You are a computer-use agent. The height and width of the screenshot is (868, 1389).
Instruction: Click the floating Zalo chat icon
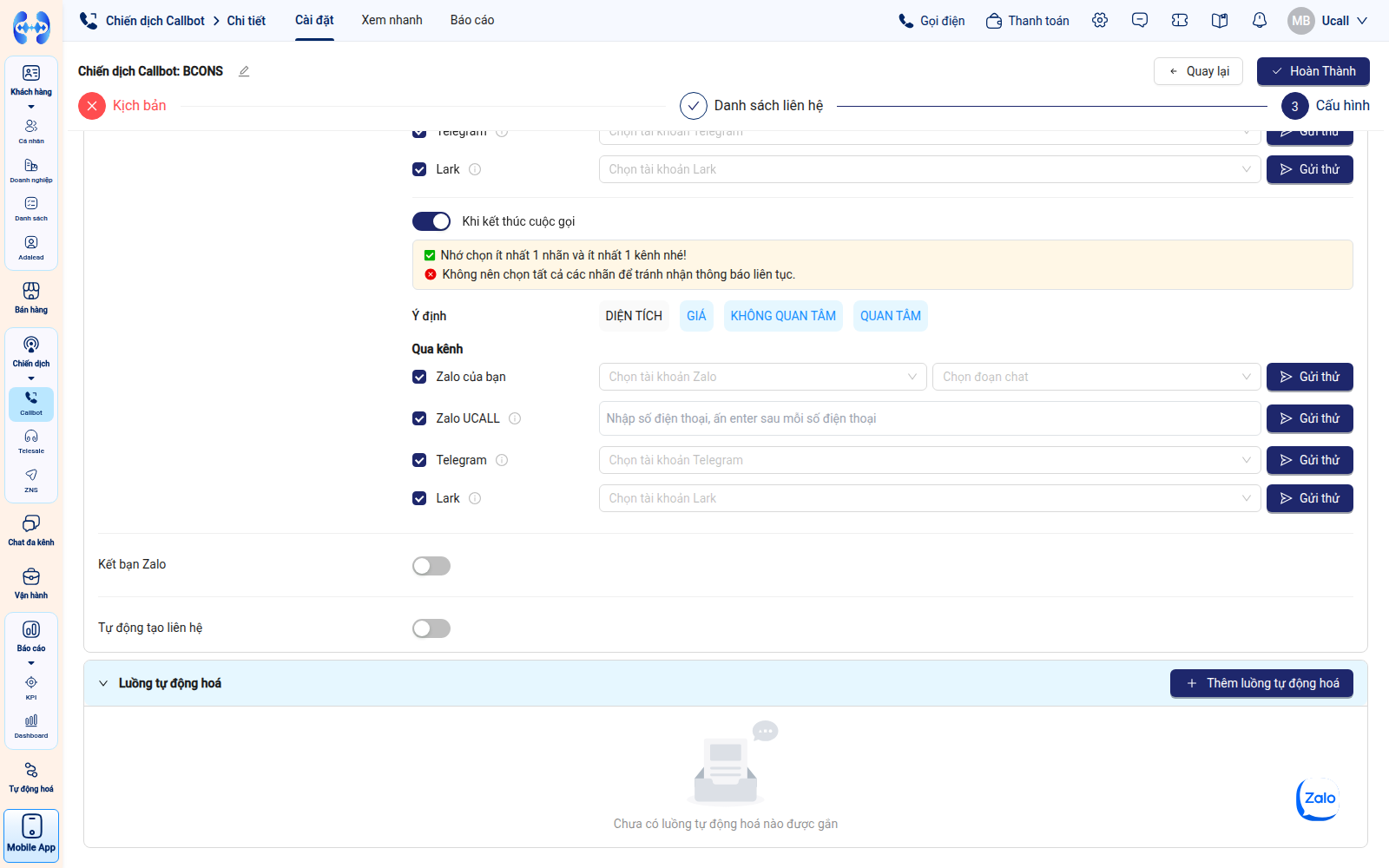[x=1318, y=799]
